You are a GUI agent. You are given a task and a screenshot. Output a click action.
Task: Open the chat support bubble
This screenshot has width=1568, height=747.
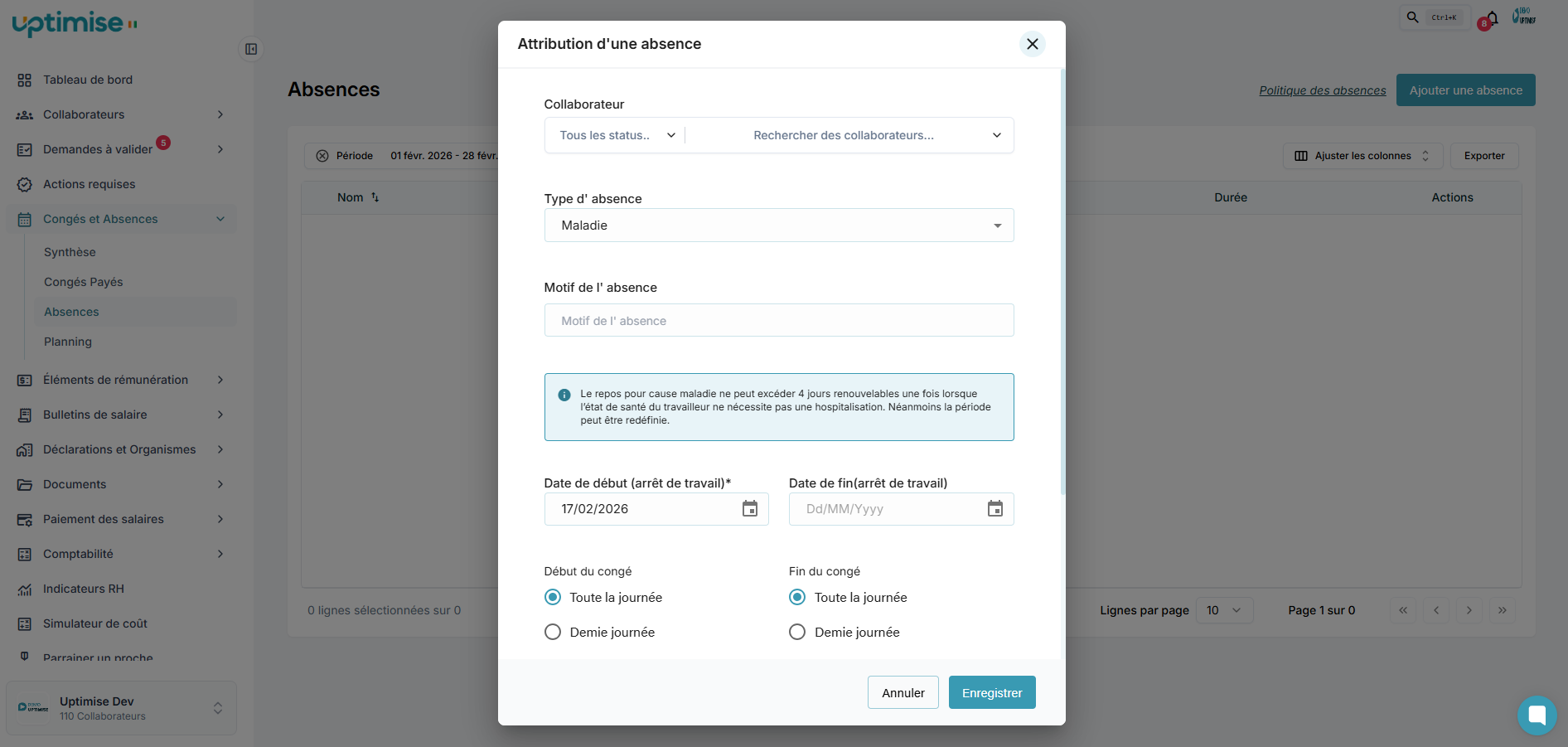point(1537,715)
